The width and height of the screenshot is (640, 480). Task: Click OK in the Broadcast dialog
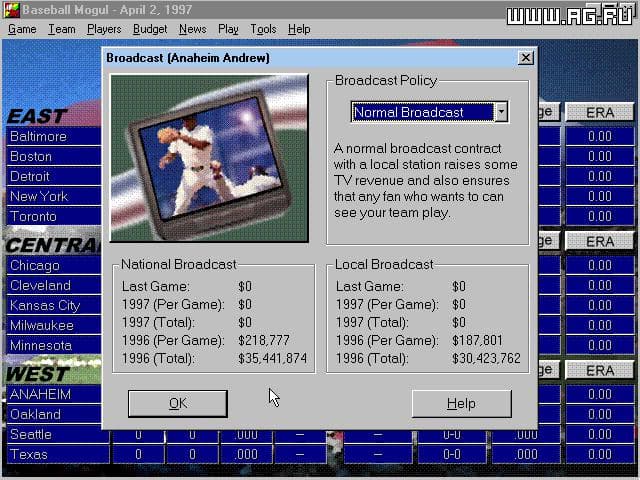178,403
